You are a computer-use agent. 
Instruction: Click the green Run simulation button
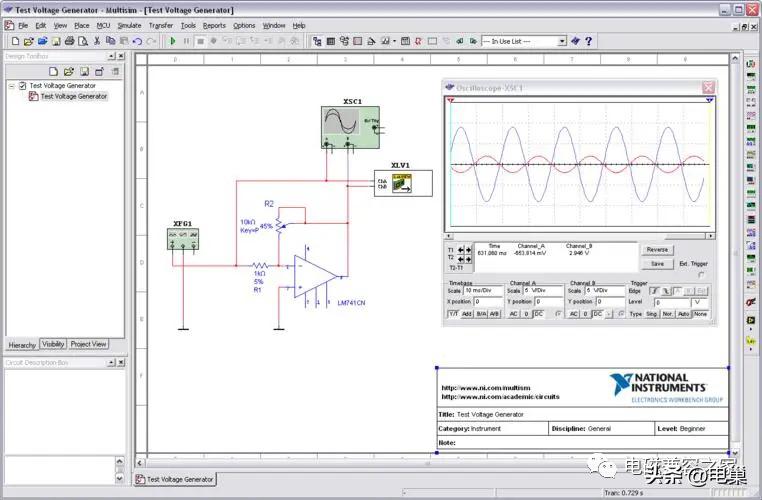tap(173, 41)
